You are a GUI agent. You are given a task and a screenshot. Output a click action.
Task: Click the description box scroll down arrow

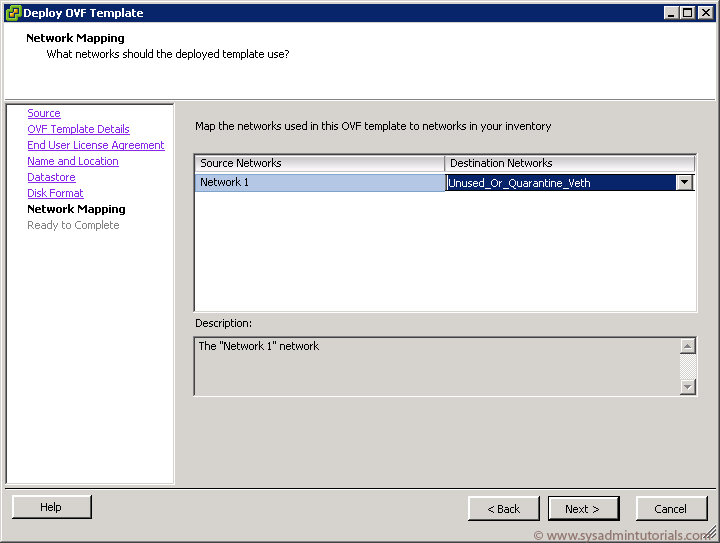[x=687, y=386]
